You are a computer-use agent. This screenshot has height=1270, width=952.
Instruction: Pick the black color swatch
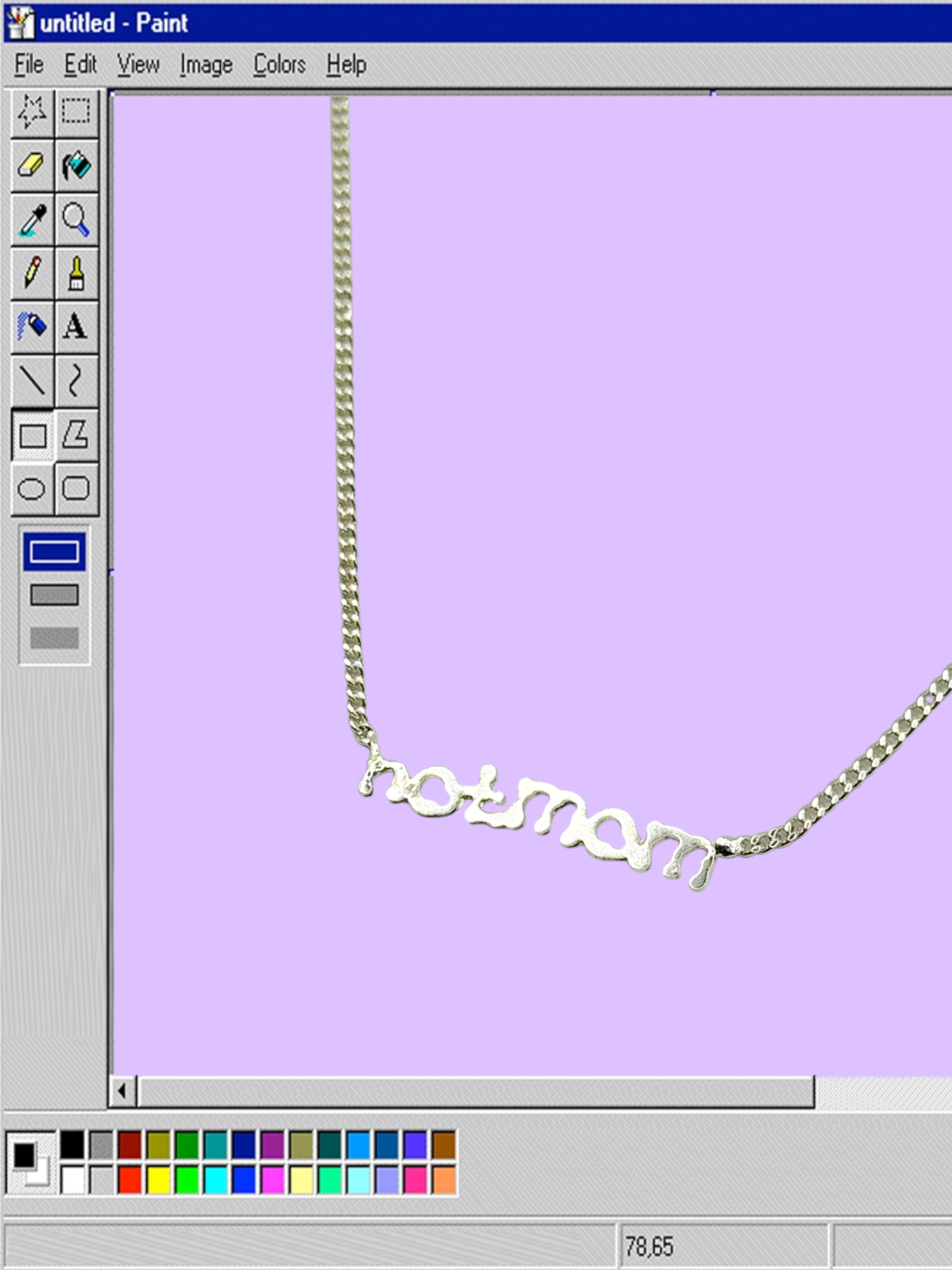(72, 1145)
